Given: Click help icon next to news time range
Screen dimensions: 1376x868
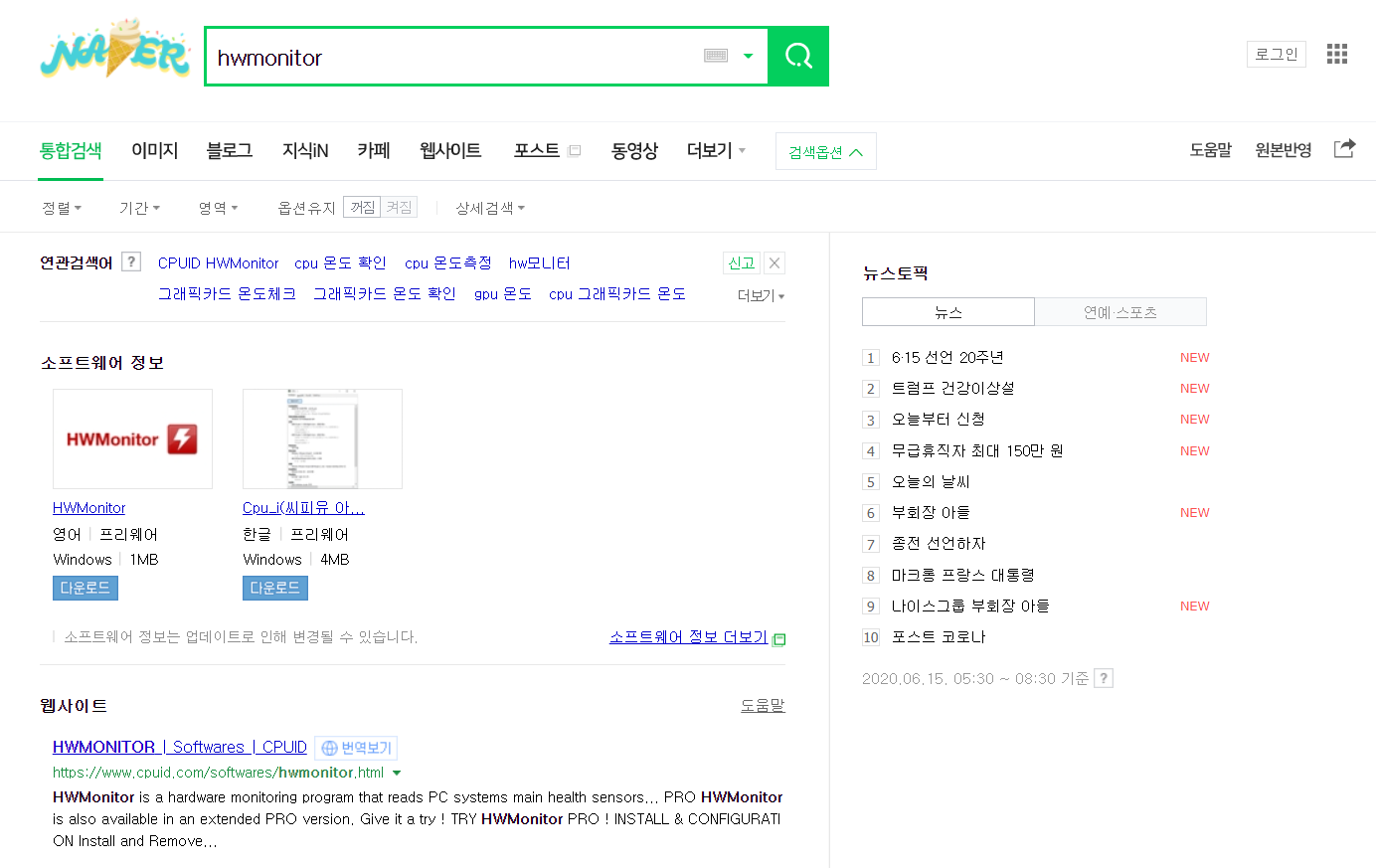Looking at the screenshot, I should tap(1104, 678).
